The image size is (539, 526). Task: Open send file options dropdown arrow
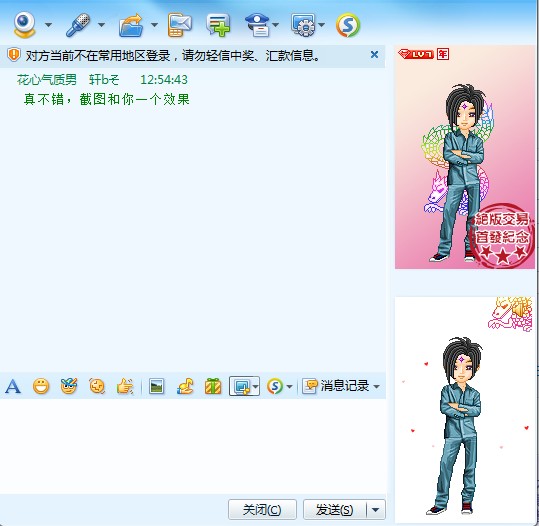(154, 25)
